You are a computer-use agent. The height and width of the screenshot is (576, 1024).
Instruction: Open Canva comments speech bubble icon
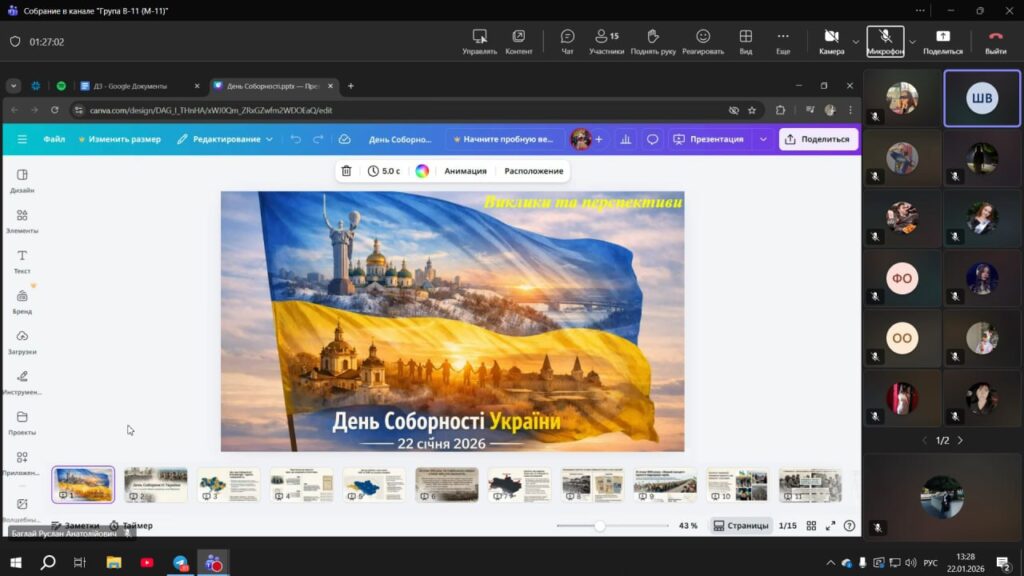point(652,139)
